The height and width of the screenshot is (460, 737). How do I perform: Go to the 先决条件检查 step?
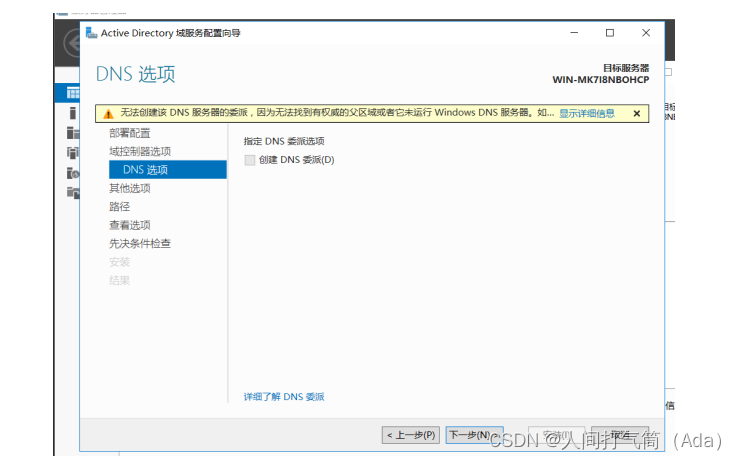point(140,243)
